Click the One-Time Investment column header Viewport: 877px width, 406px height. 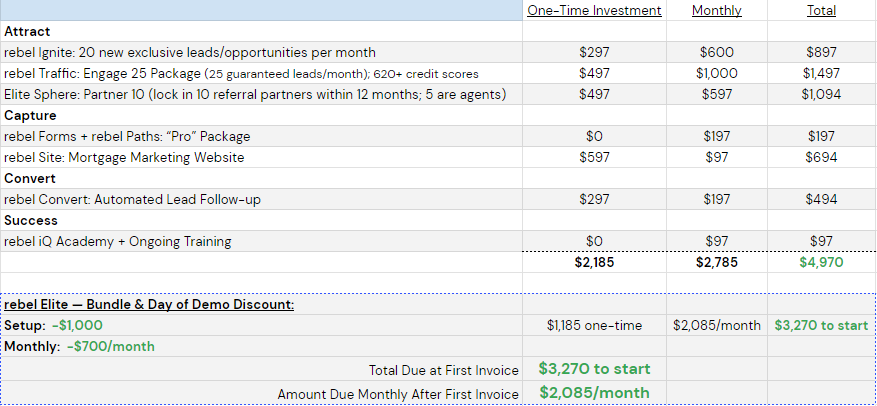(594, 11)
